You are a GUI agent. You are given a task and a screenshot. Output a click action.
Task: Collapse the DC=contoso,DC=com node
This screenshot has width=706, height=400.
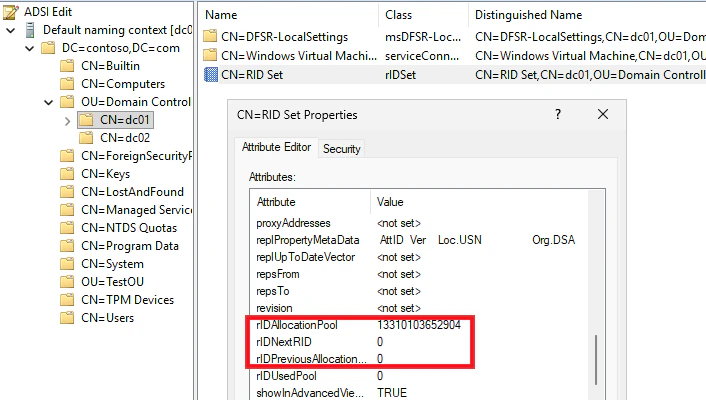pyautogui.click(x=30, y=48)
